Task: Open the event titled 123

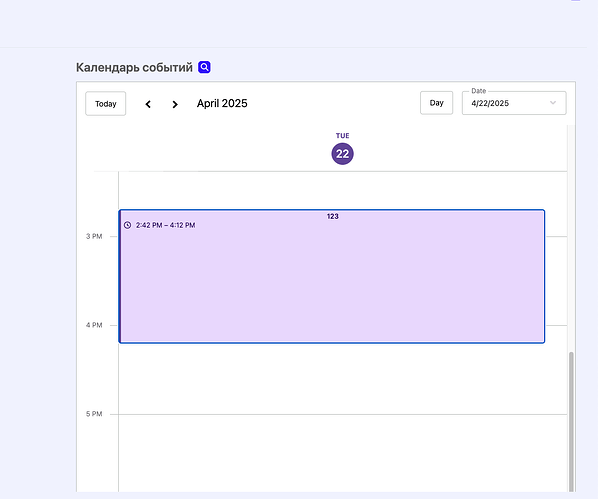Action: (x=332, y=276)
